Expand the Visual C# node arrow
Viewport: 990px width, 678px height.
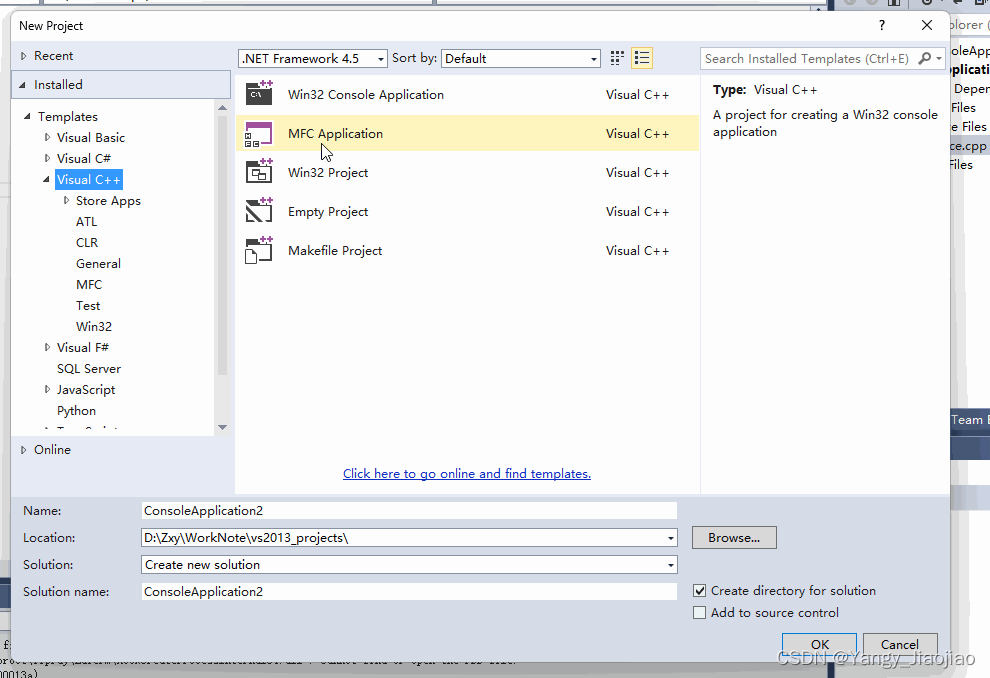click(47, 158)
